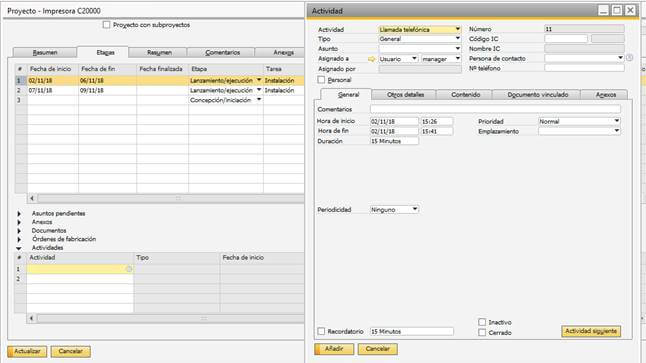
Task: Collapse the Actividades section
Action: (x=19, y=248)
